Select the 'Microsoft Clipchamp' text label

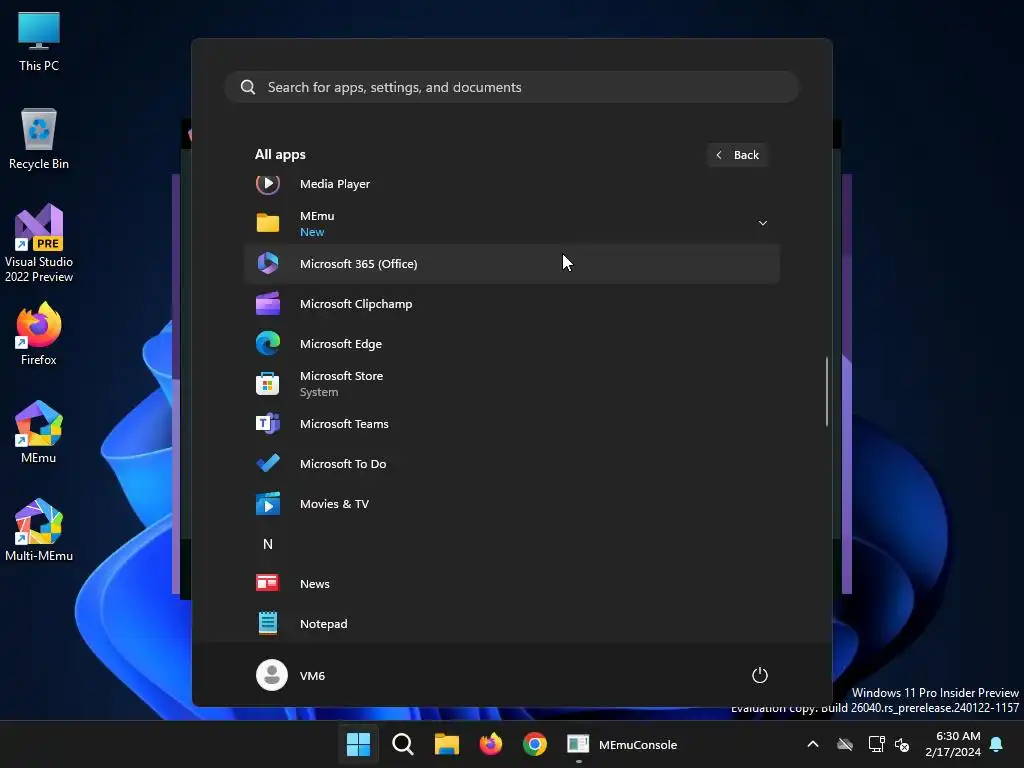[x=356, y=304]
